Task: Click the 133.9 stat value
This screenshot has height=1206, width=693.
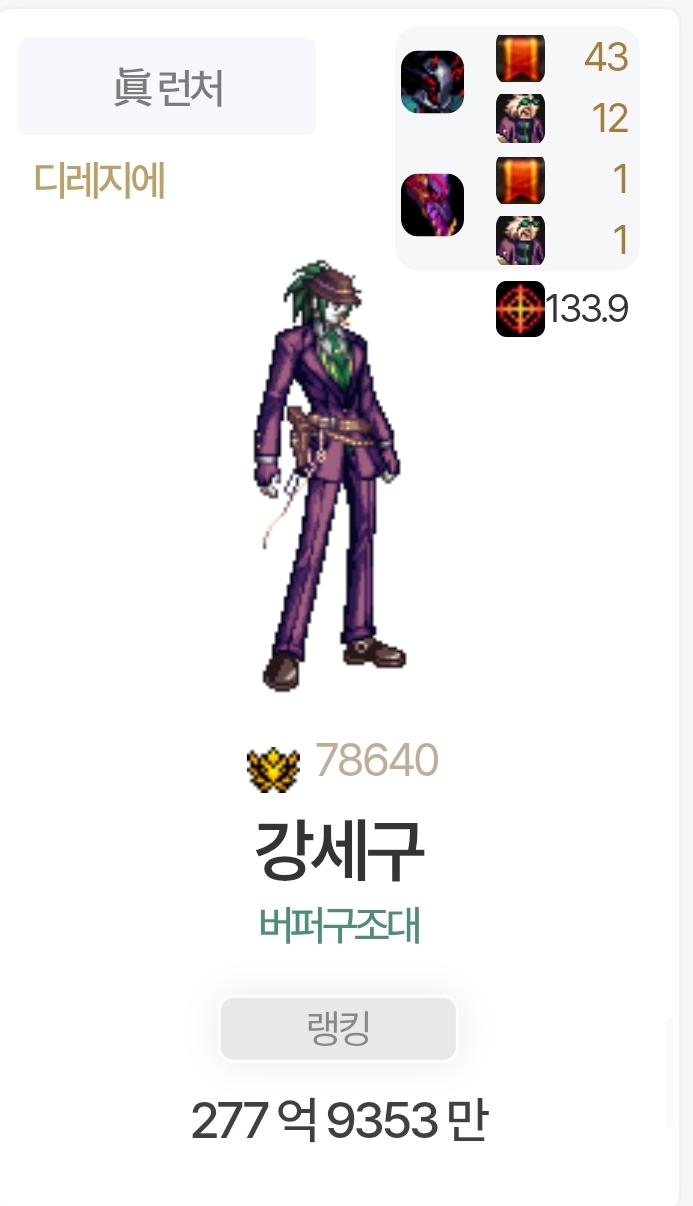Action: tap(587, 310)
